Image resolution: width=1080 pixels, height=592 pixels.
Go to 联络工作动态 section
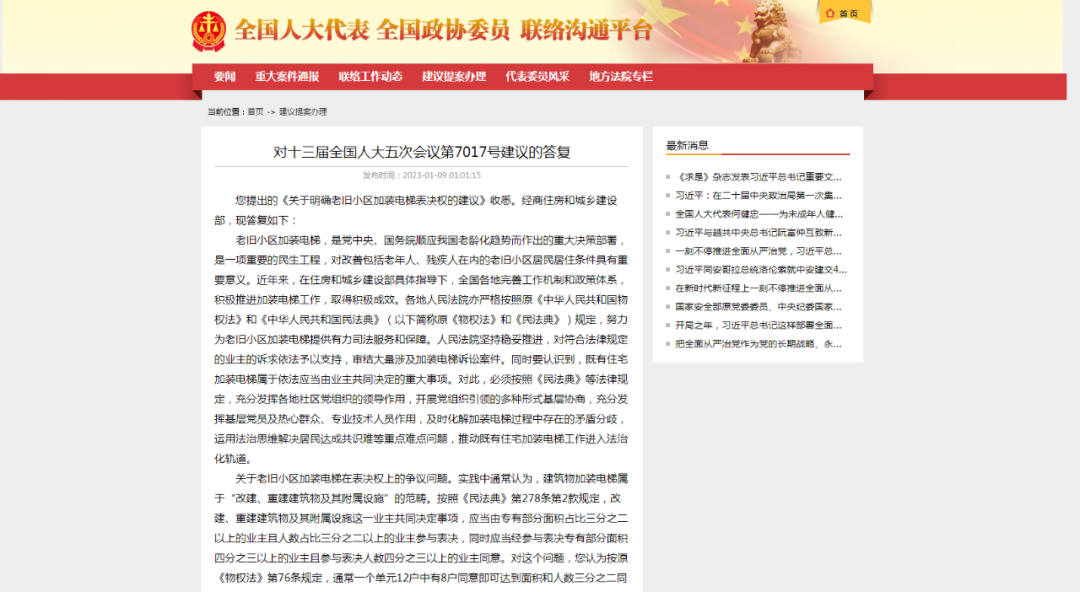(x=370, y=77)
